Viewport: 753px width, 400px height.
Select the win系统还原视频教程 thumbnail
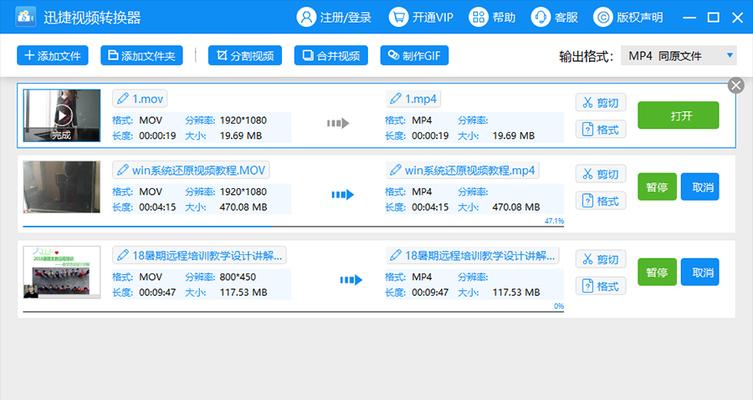click(x=61, y=187)
